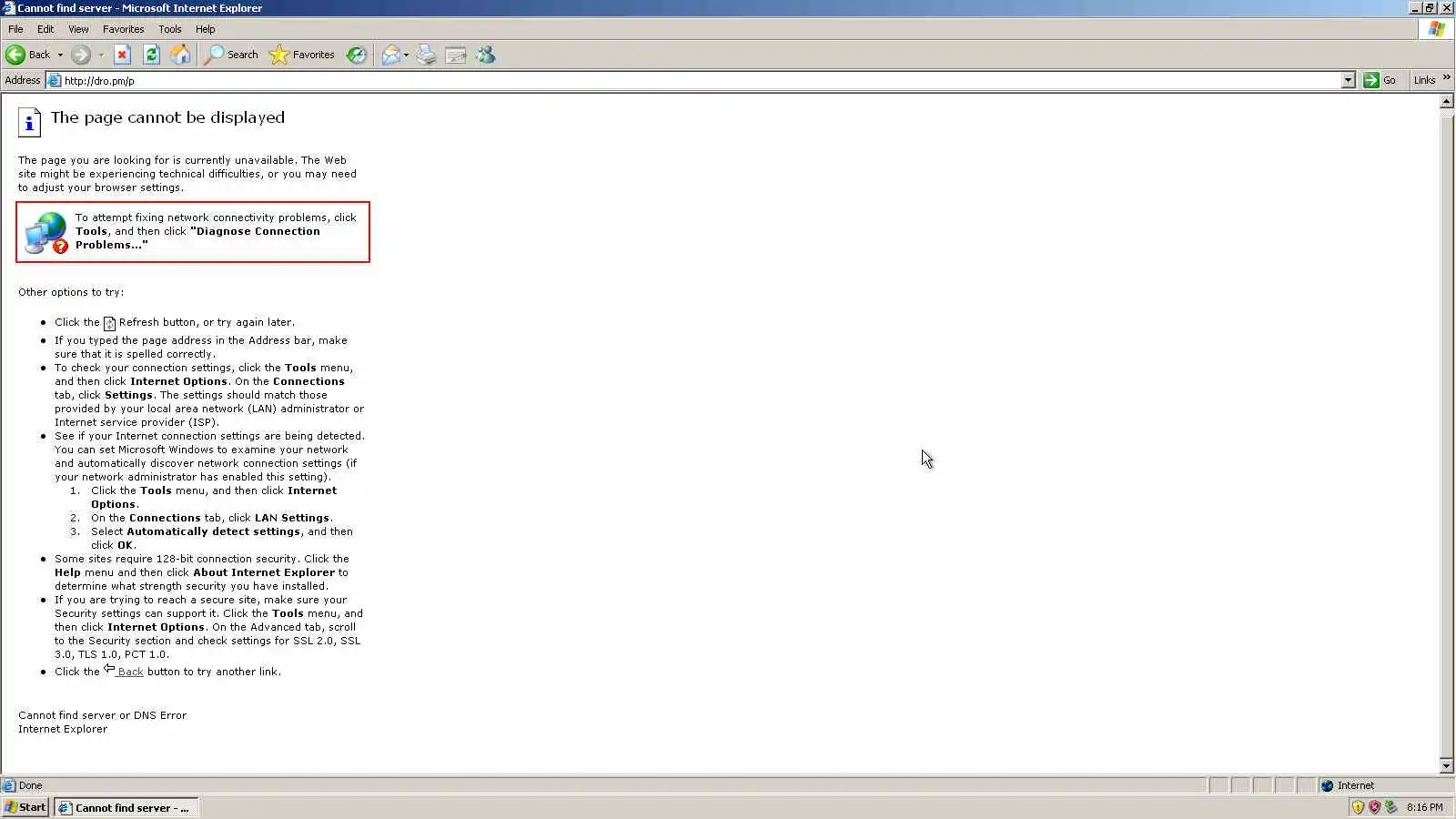Image resolution: width=1456 pixels, height=819 pixels.
Task: Open the Tools menu
Action: (x=170, y=29)
